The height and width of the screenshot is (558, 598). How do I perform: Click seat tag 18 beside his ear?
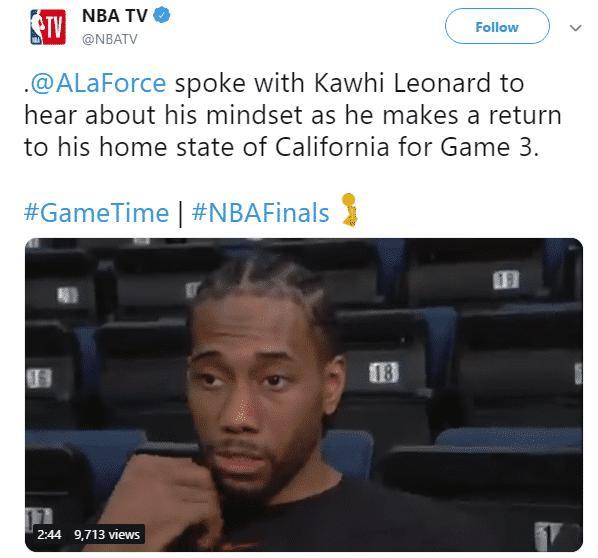pos(384,372)
